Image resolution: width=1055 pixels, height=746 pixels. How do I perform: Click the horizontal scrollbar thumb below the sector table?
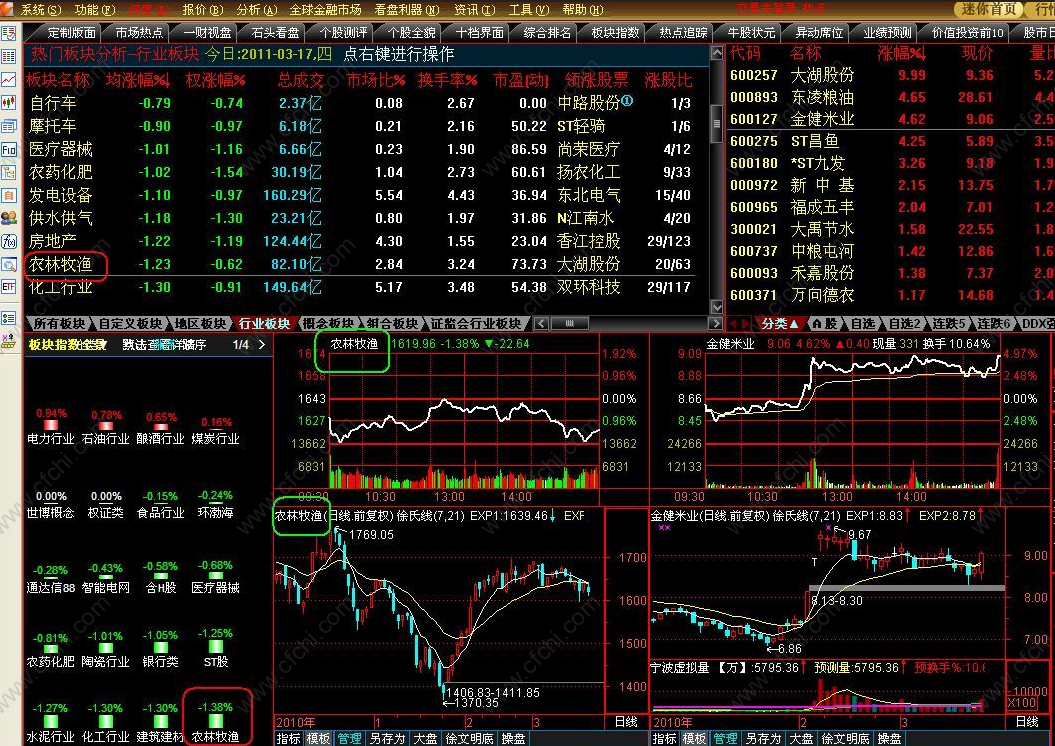pos(569,324)
